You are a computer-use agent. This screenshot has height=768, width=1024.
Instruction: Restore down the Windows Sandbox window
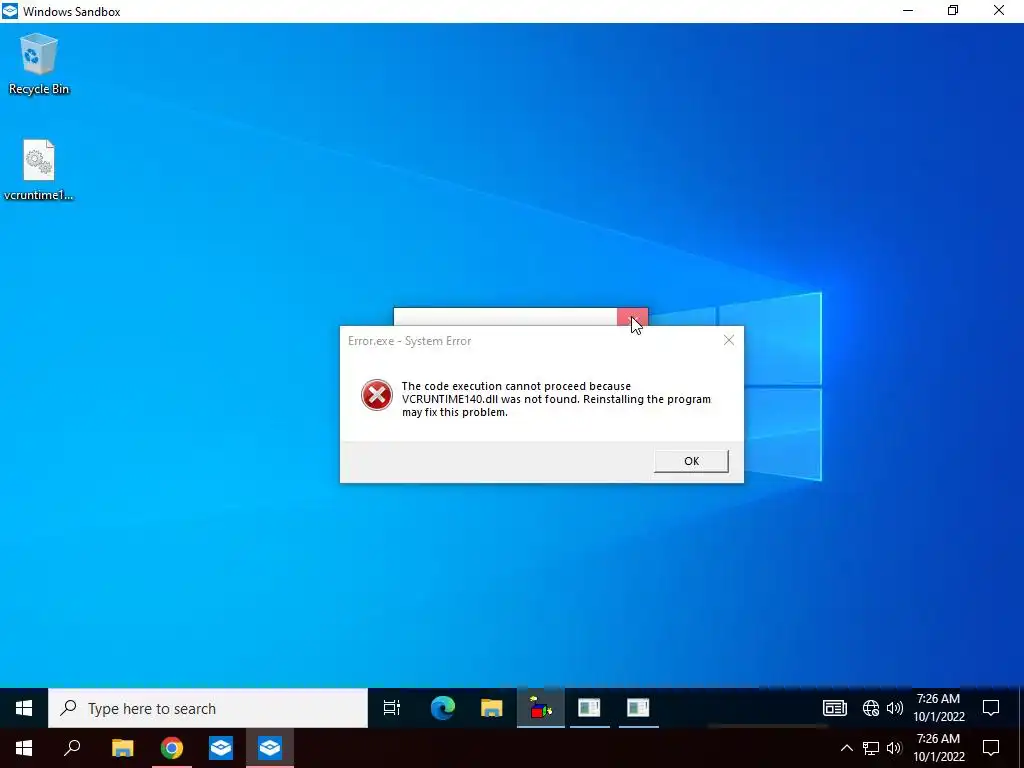point(953,11)
